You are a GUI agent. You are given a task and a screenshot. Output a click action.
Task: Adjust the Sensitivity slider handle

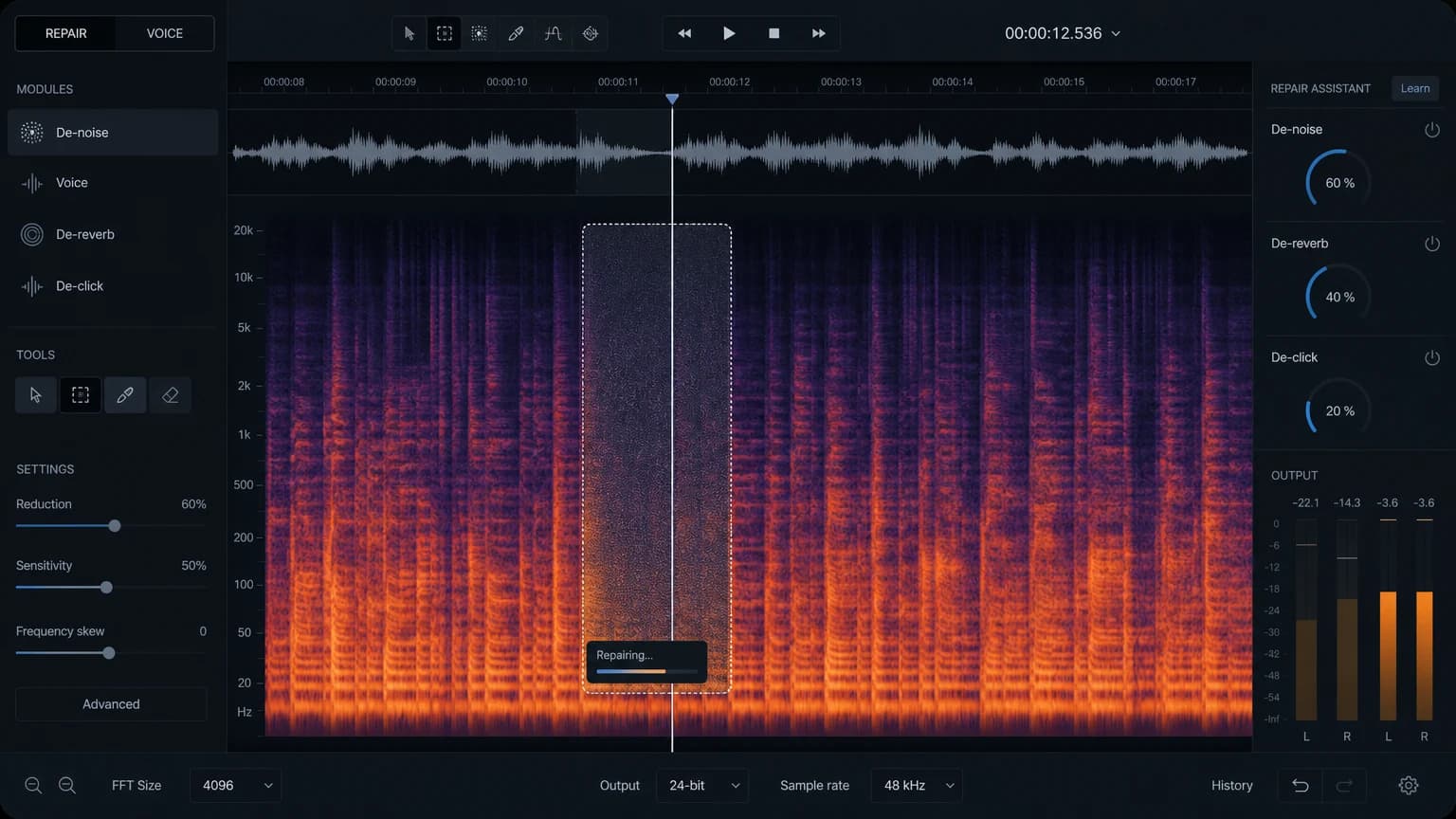tap(106, 588)
